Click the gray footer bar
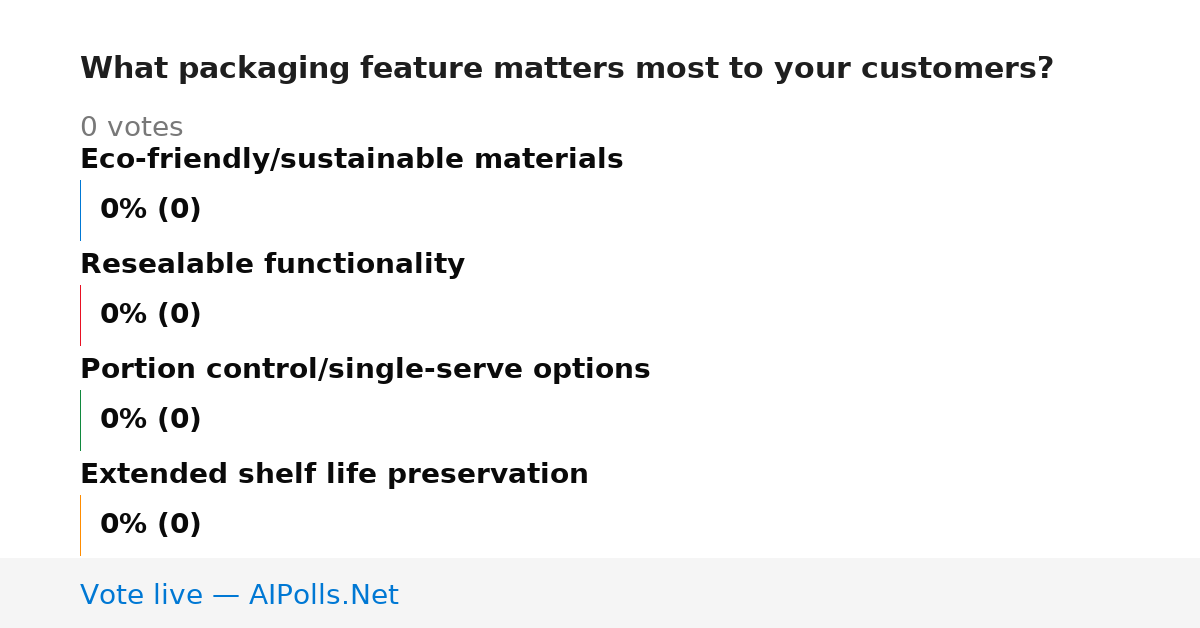Viewport: 1200px width, 628px height. [x=600, y=593]
